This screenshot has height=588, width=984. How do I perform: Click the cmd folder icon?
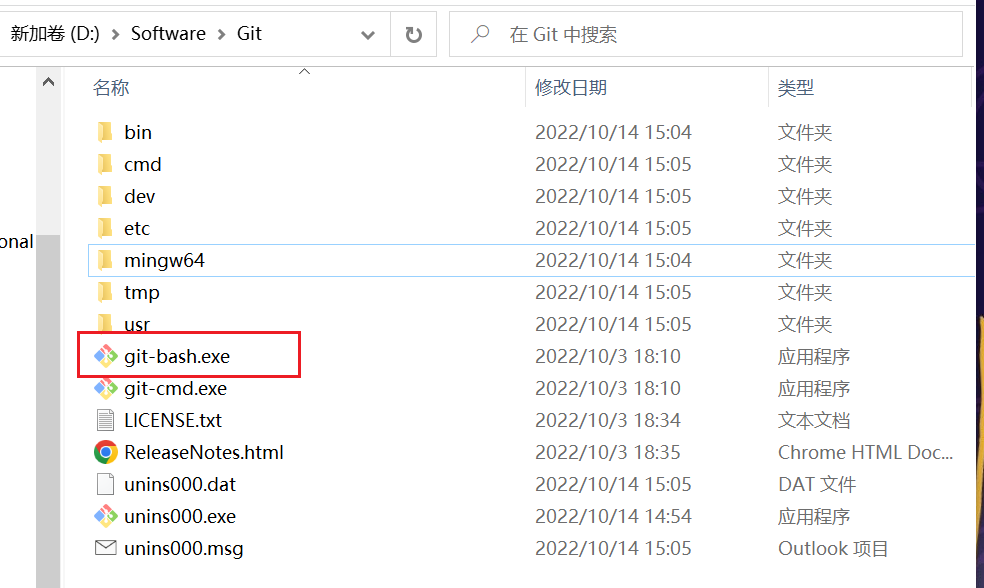(x=105, y=164)
